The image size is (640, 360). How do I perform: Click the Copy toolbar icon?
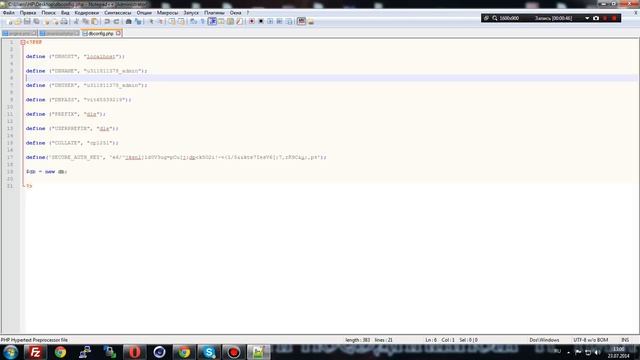[85, 21]
